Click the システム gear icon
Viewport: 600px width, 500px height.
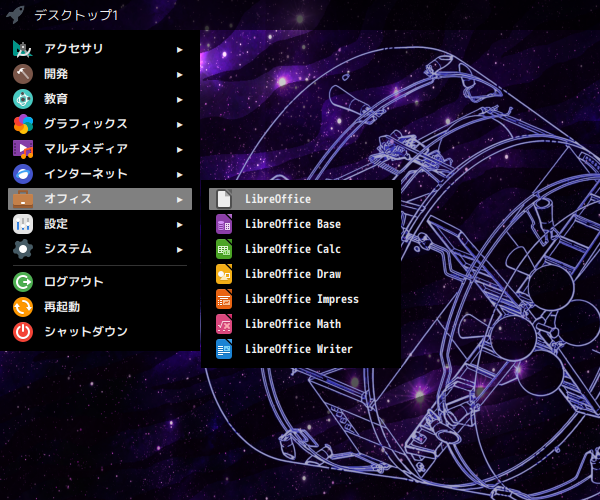[x=23, y=249]
